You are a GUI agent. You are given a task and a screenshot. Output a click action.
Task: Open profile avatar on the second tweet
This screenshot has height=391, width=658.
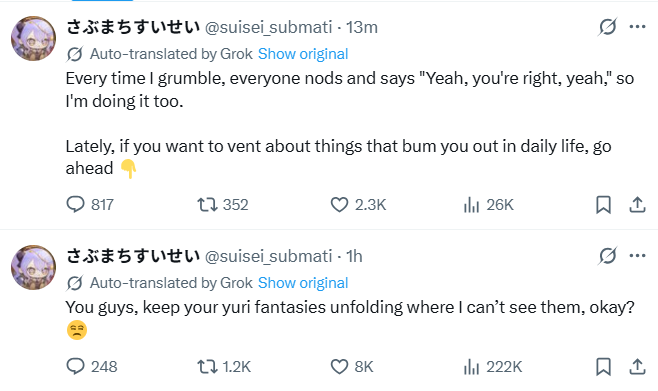click(x=34, y=268)
